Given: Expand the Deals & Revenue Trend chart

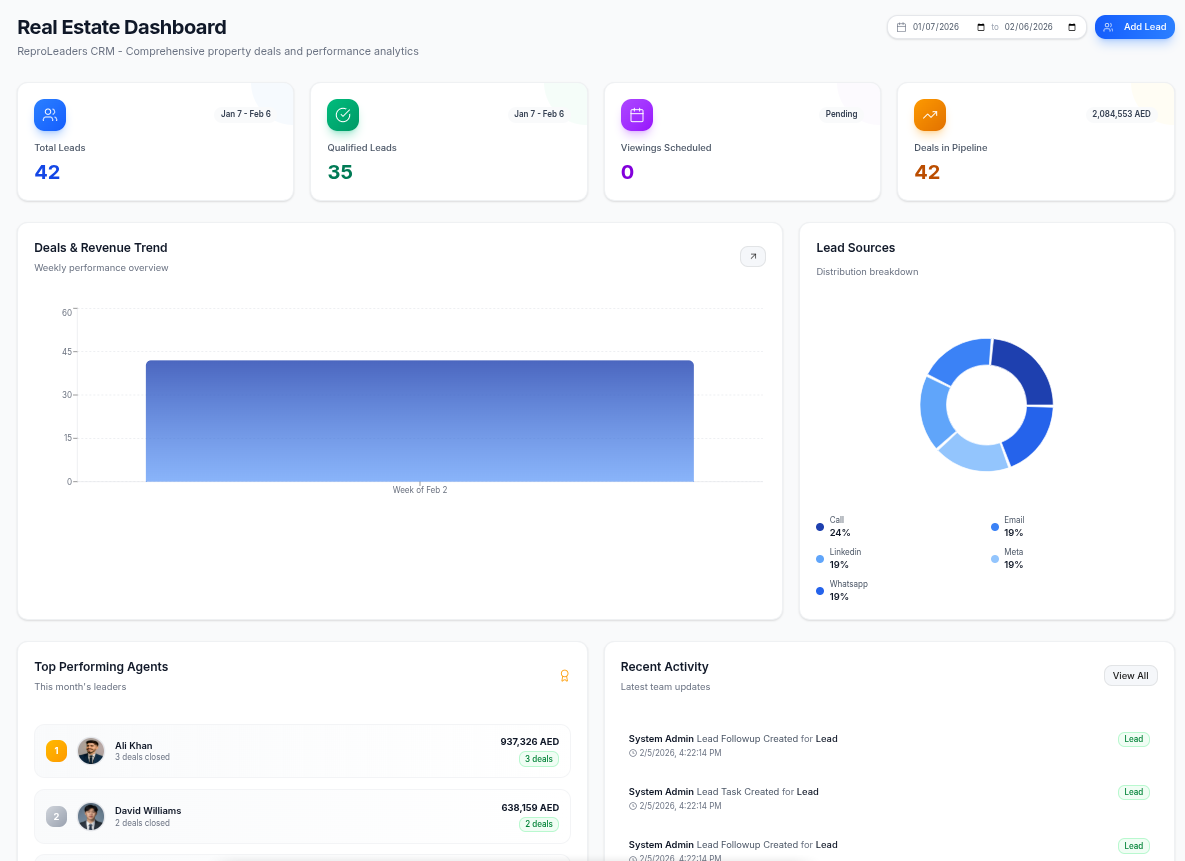Looking at the screenshot, I should 753,256.
